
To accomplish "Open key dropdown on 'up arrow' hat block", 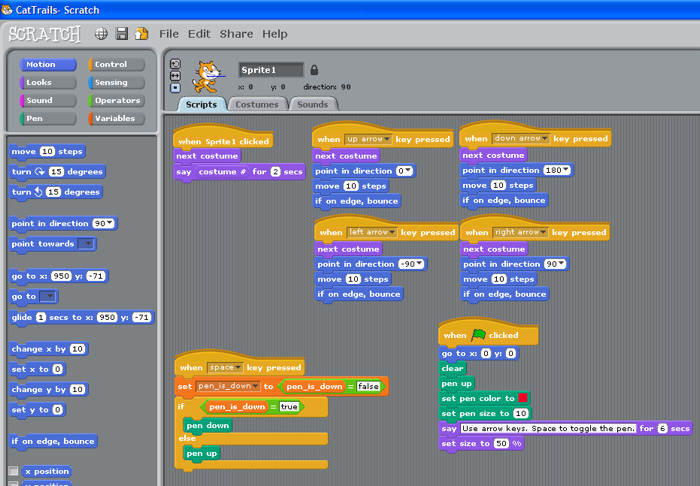I will point(387,139).
